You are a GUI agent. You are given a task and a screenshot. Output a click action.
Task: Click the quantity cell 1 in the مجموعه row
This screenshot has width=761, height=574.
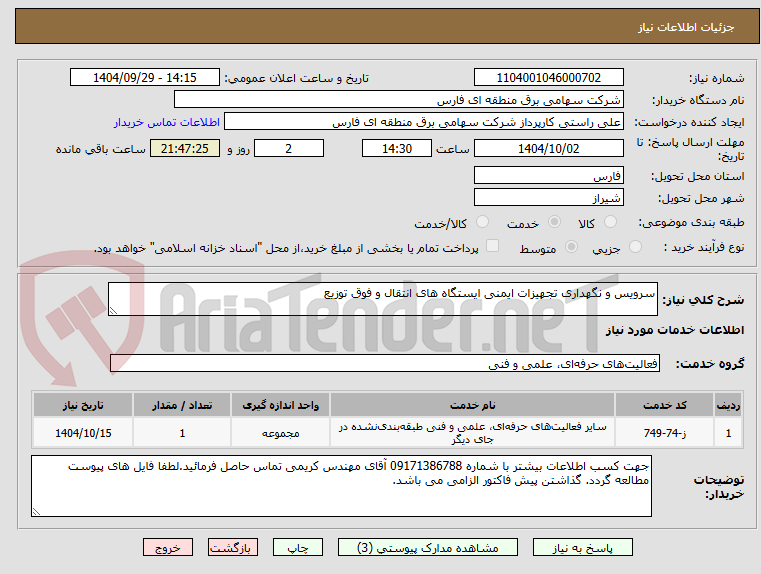[182, 432]
